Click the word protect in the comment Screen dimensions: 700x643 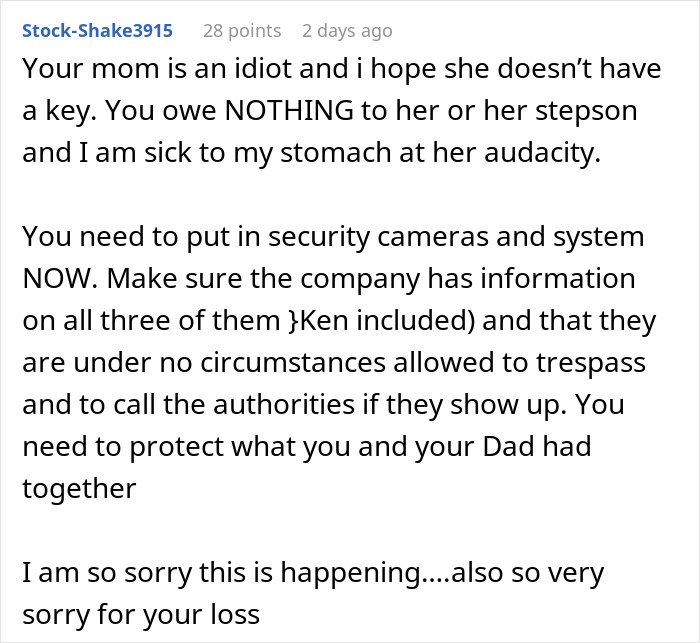pyautogui.click(x=176, y=447)
